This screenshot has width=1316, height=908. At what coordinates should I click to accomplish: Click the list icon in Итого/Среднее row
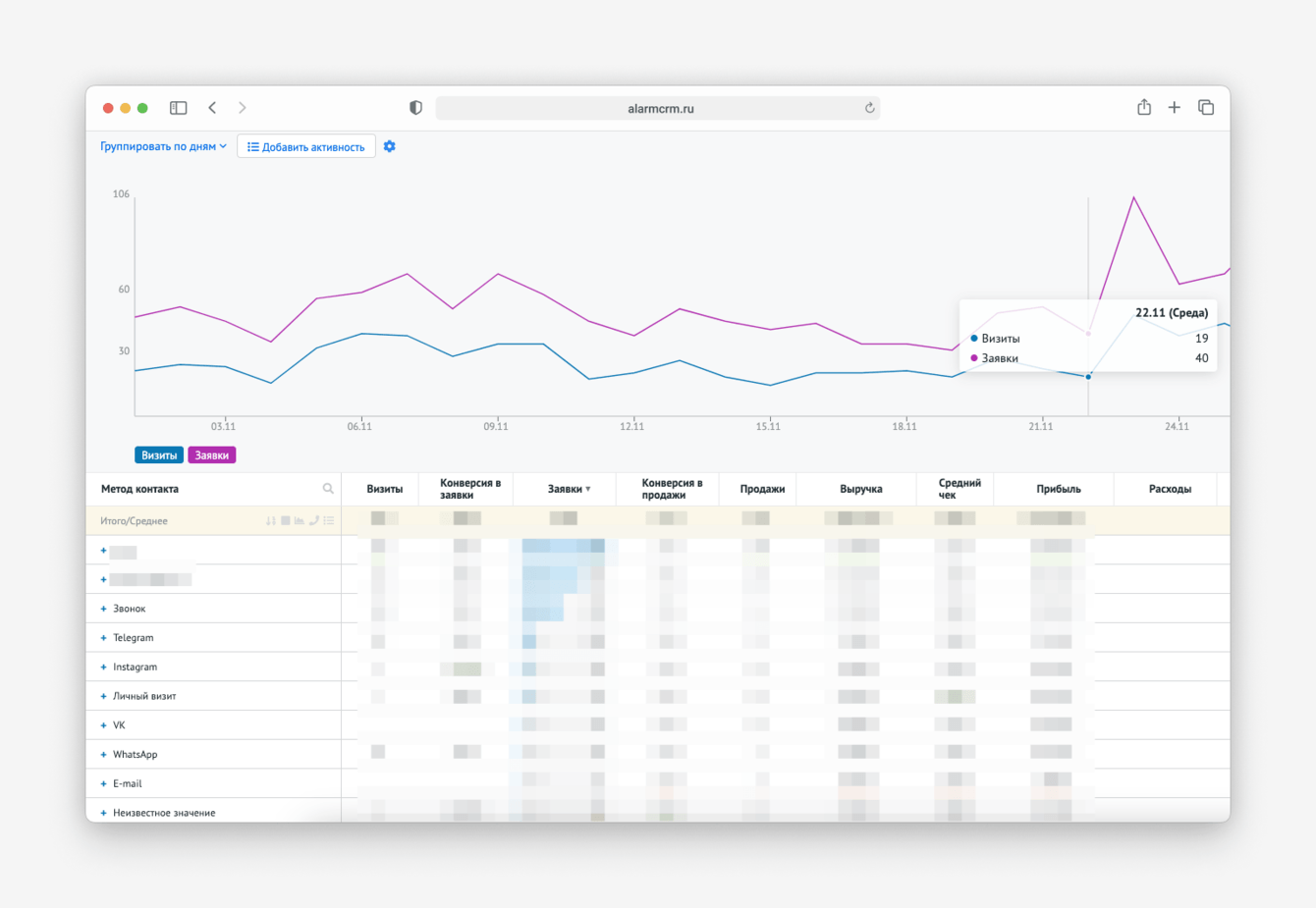[x=329, y=521]
